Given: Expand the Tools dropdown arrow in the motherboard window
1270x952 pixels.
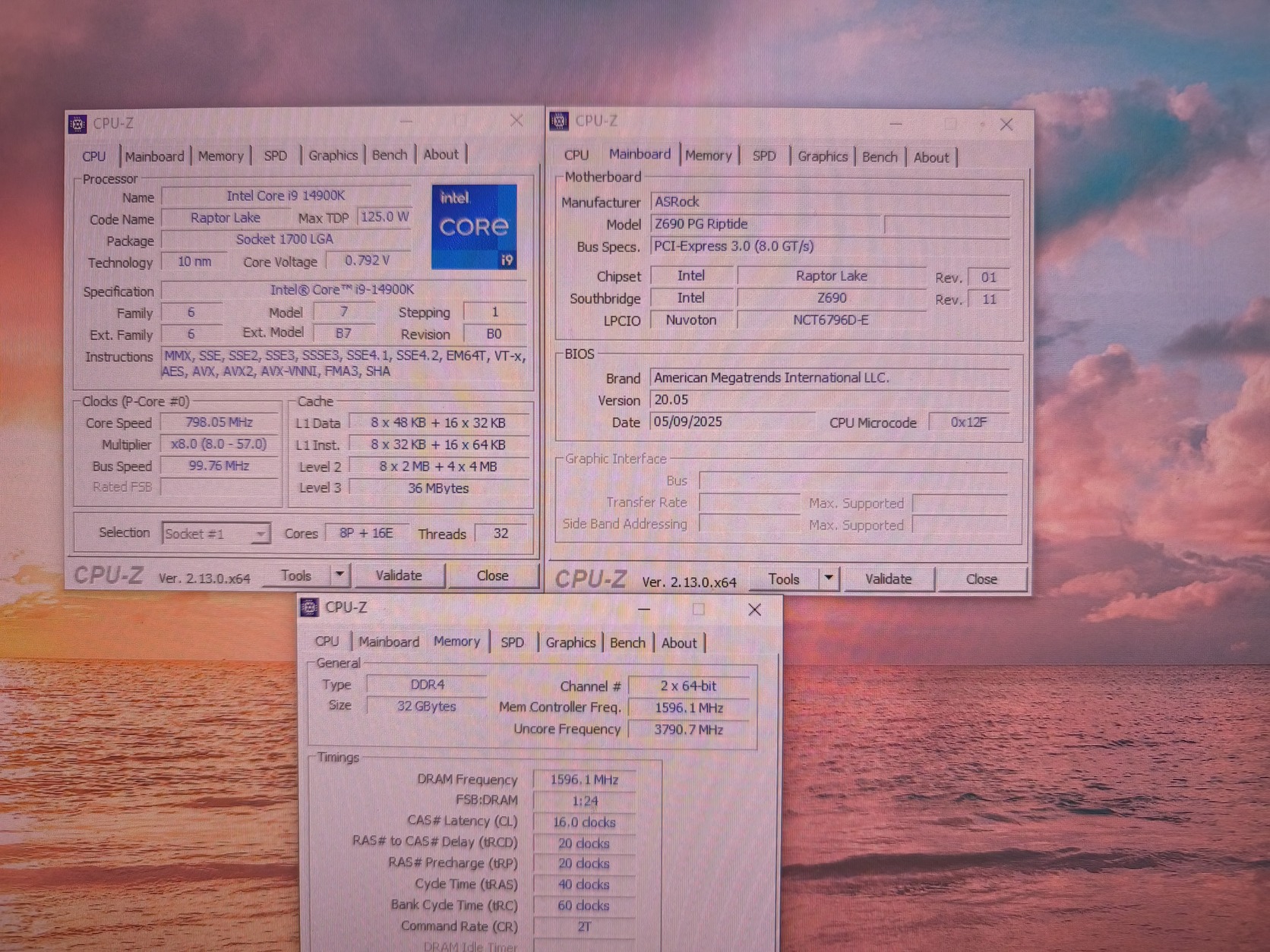Looking at the screenshot, I should (829, 578).
